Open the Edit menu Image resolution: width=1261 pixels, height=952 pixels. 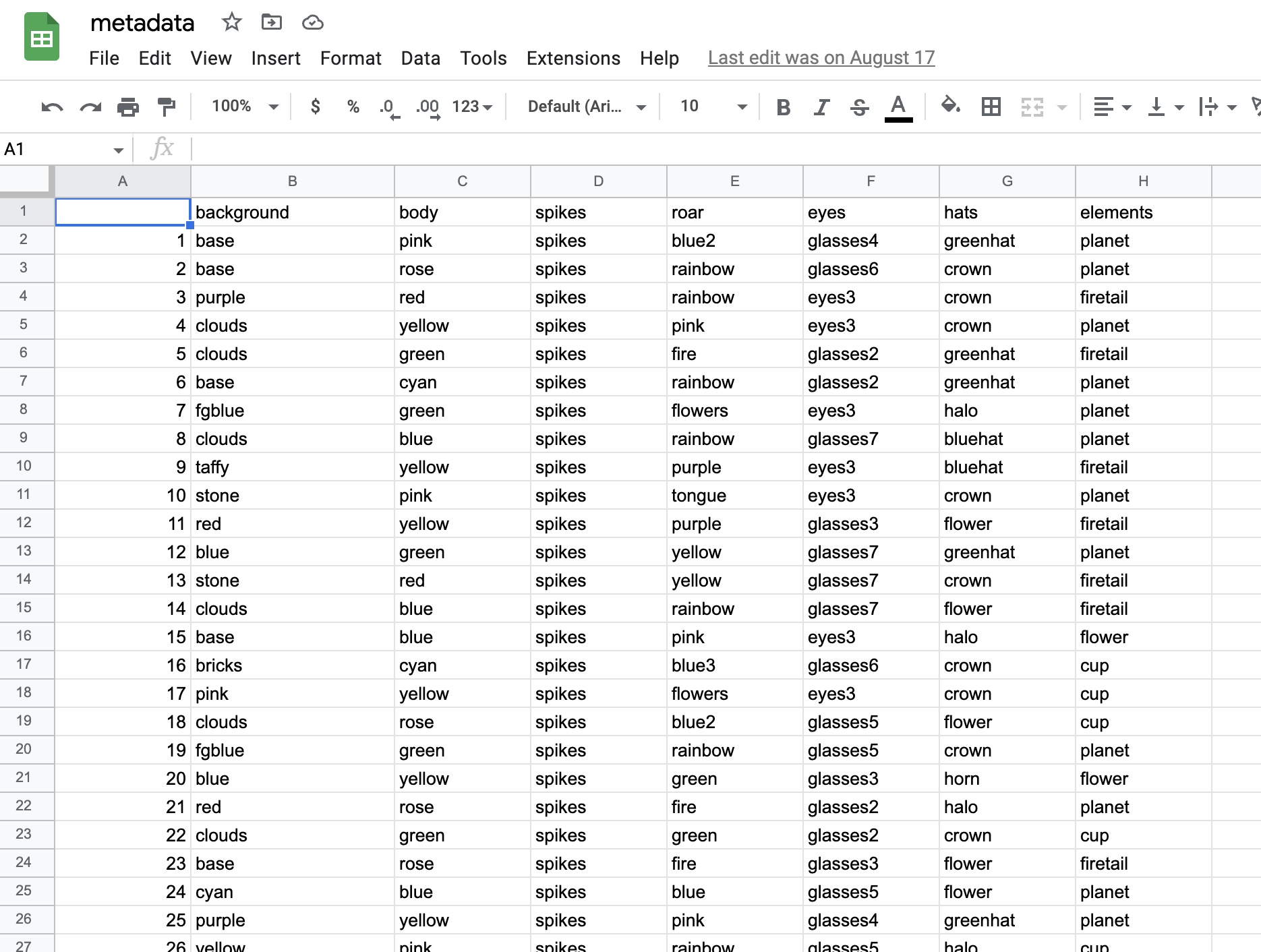coord(154,58)
